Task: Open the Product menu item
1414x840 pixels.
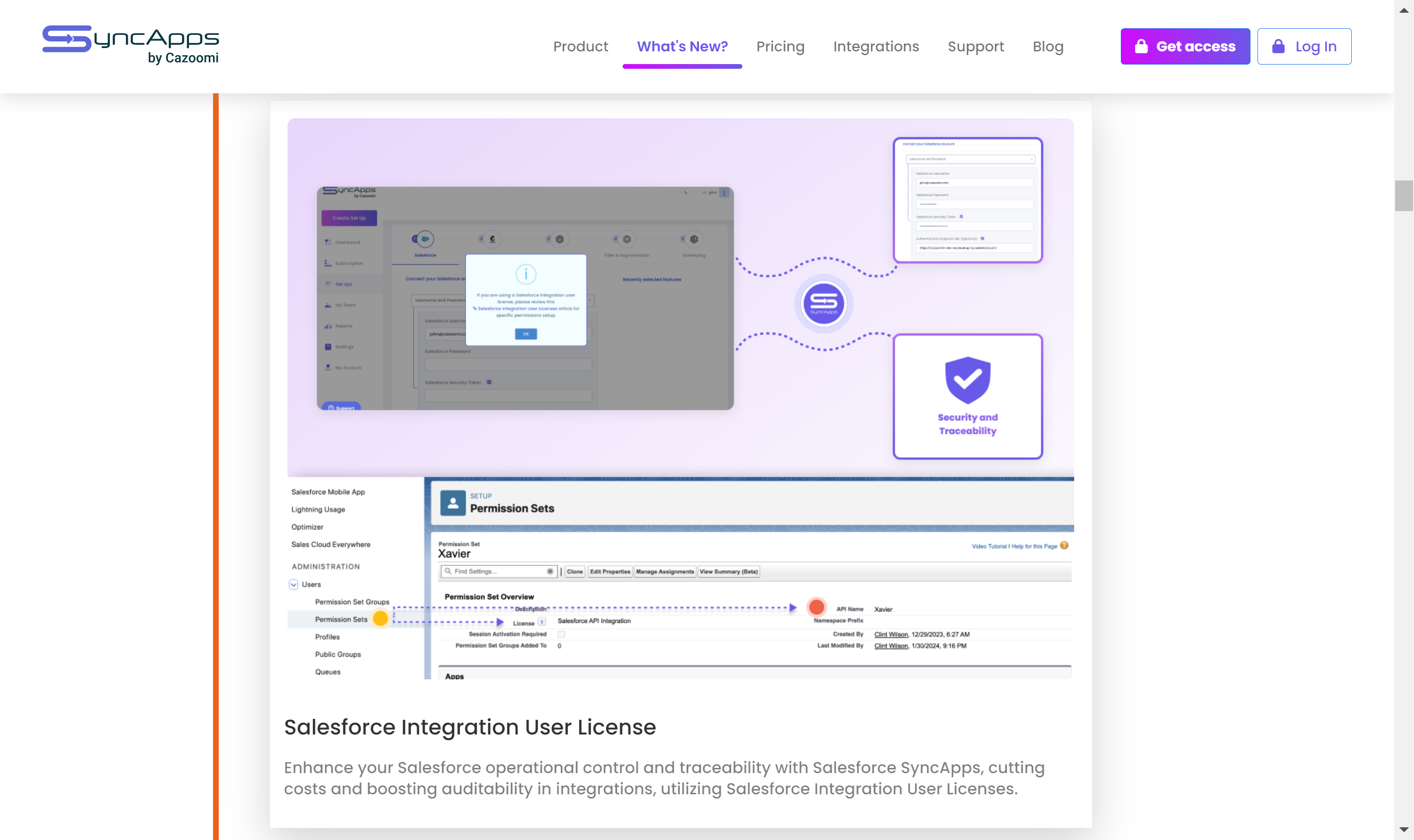Action: click(x=580, y=47)
